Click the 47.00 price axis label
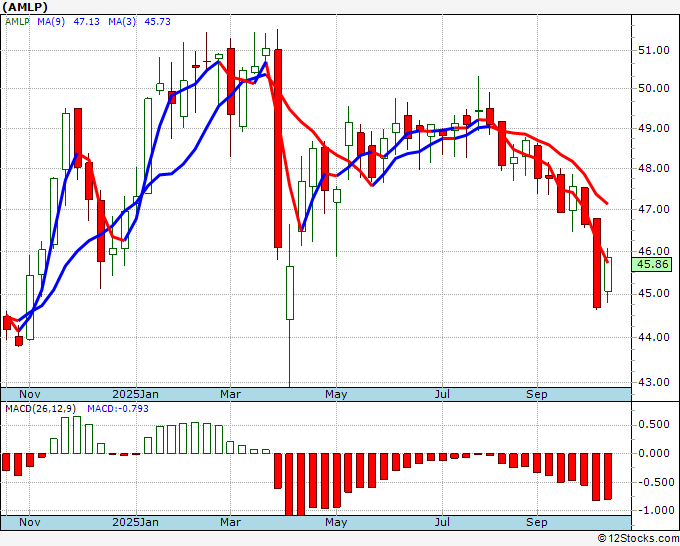 (x=653, y=209)
